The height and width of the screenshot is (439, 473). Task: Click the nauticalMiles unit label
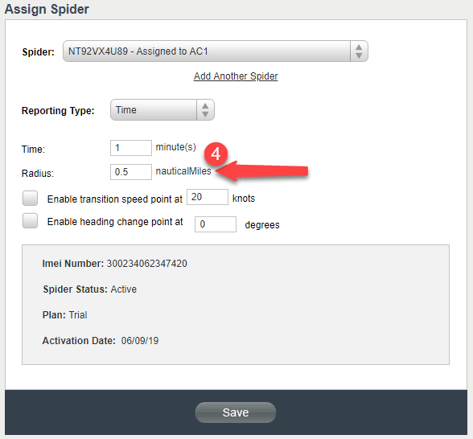pos(183,171)
